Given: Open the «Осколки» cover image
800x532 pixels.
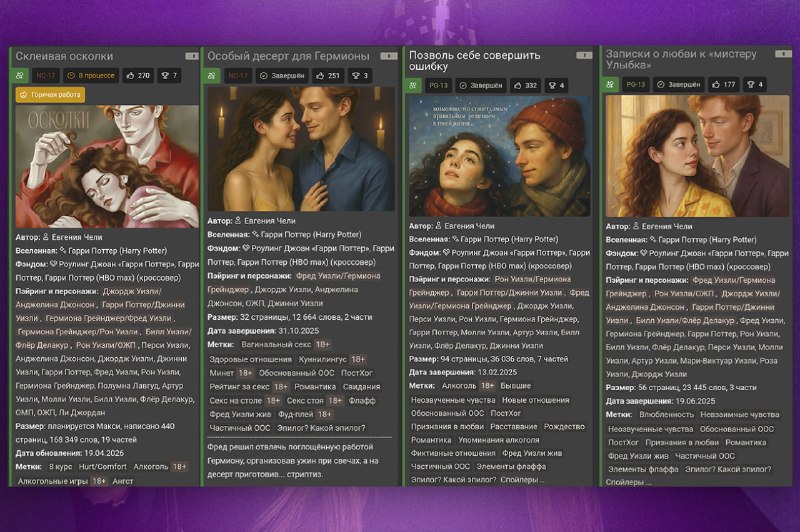Looking at the screenshot, I should (107, 167).
